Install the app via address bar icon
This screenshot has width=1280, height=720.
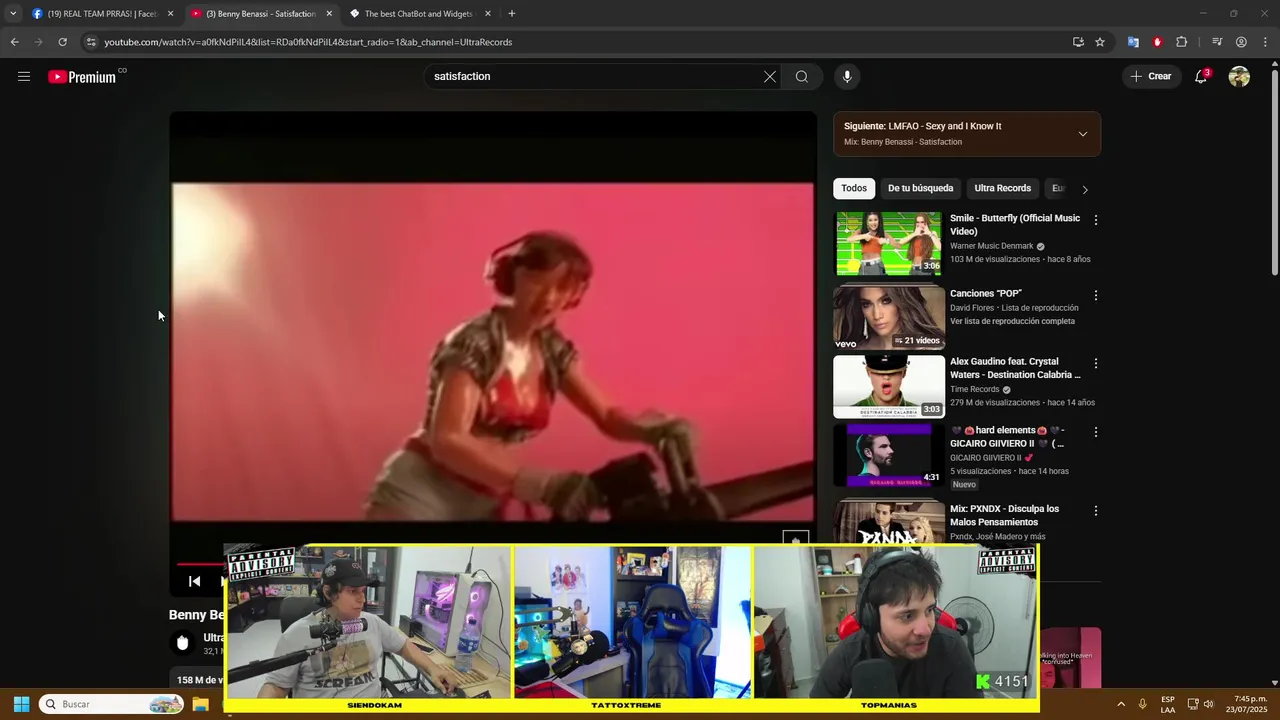click(1078, 42)
